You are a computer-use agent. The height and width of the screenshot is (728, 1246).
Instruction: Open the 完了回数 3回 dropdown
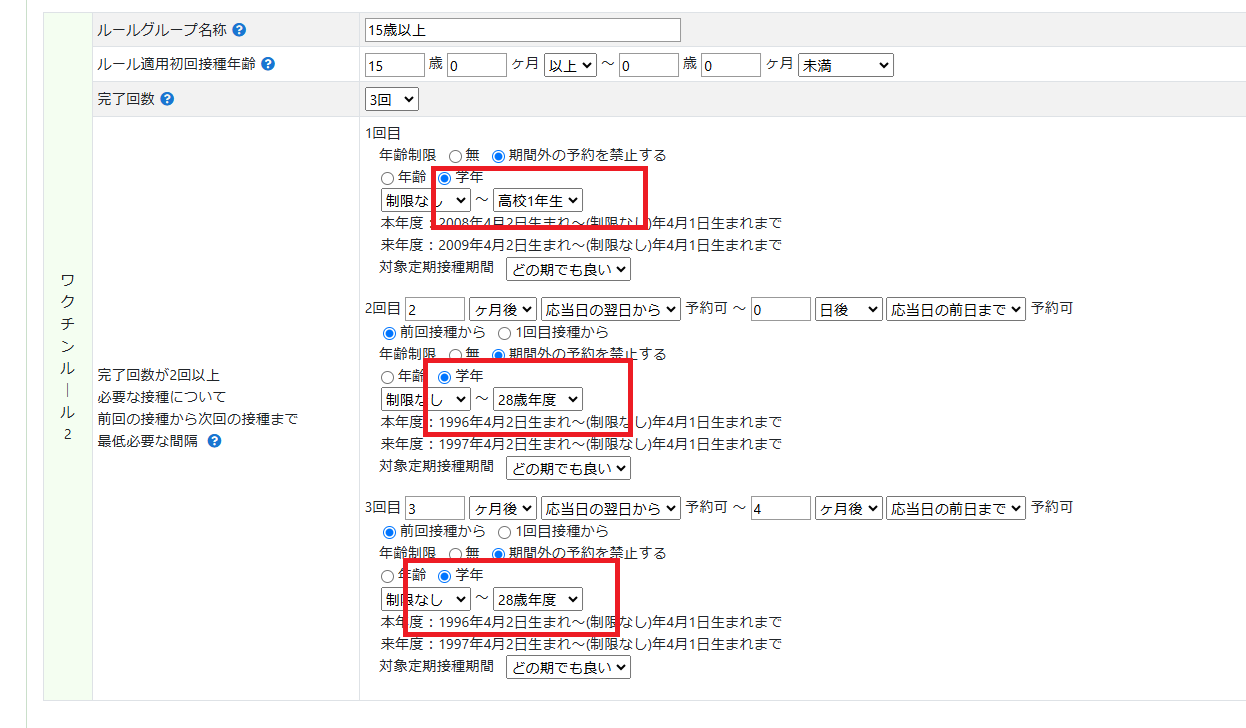tap(392, 100)
